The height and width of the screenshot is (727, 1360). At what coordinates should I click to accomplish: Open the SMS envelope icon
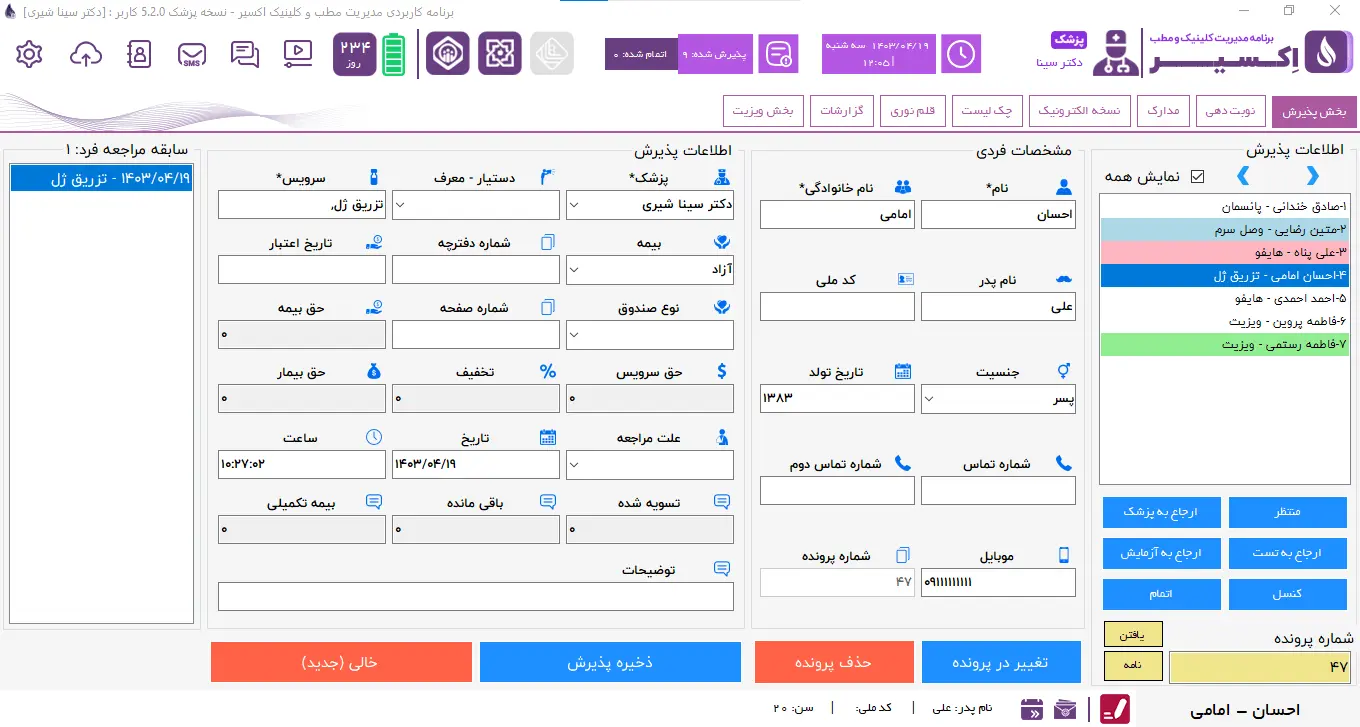[192, 54]
